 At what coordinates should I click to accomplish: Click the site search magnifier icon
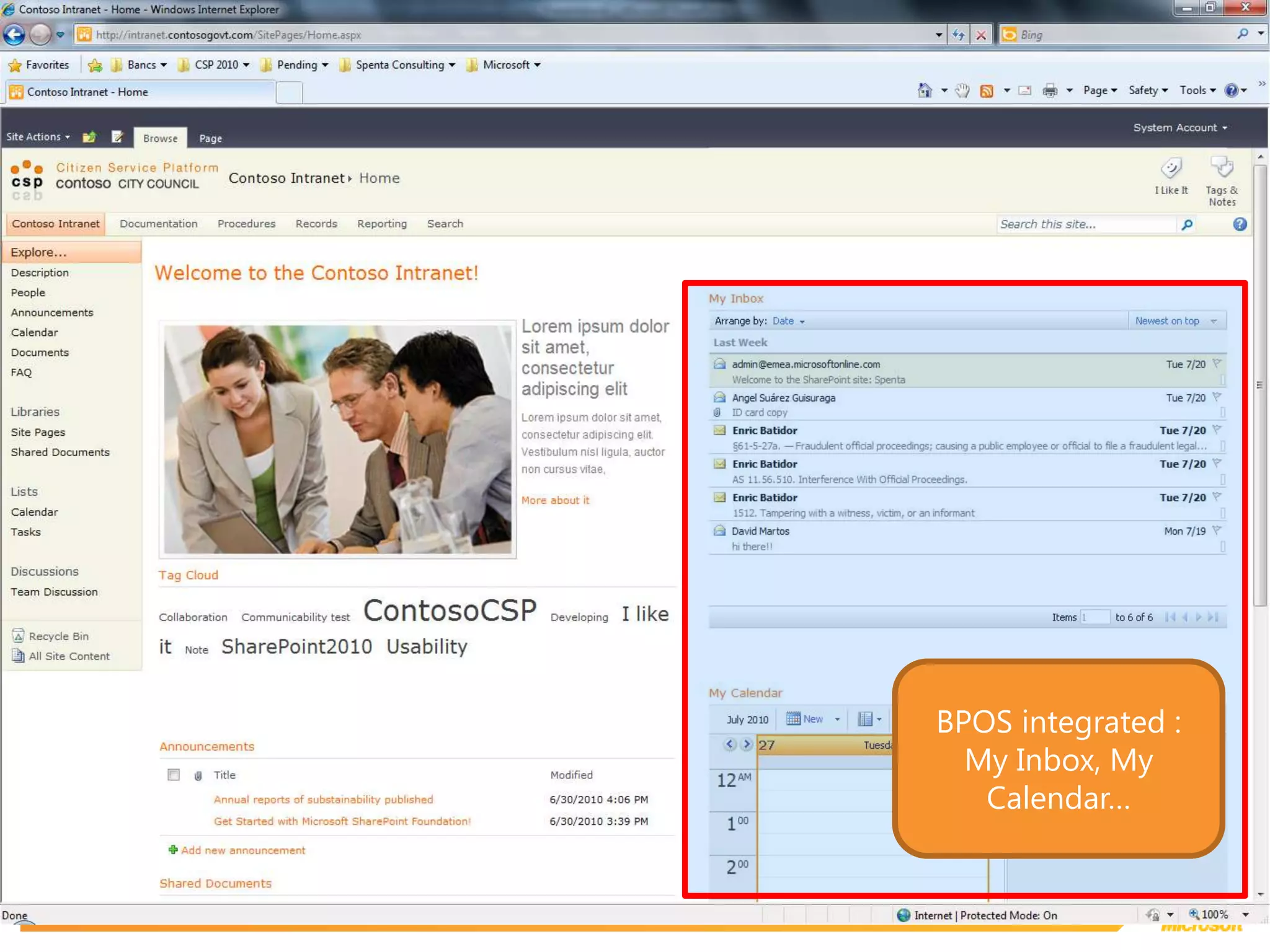(1187, 224)
